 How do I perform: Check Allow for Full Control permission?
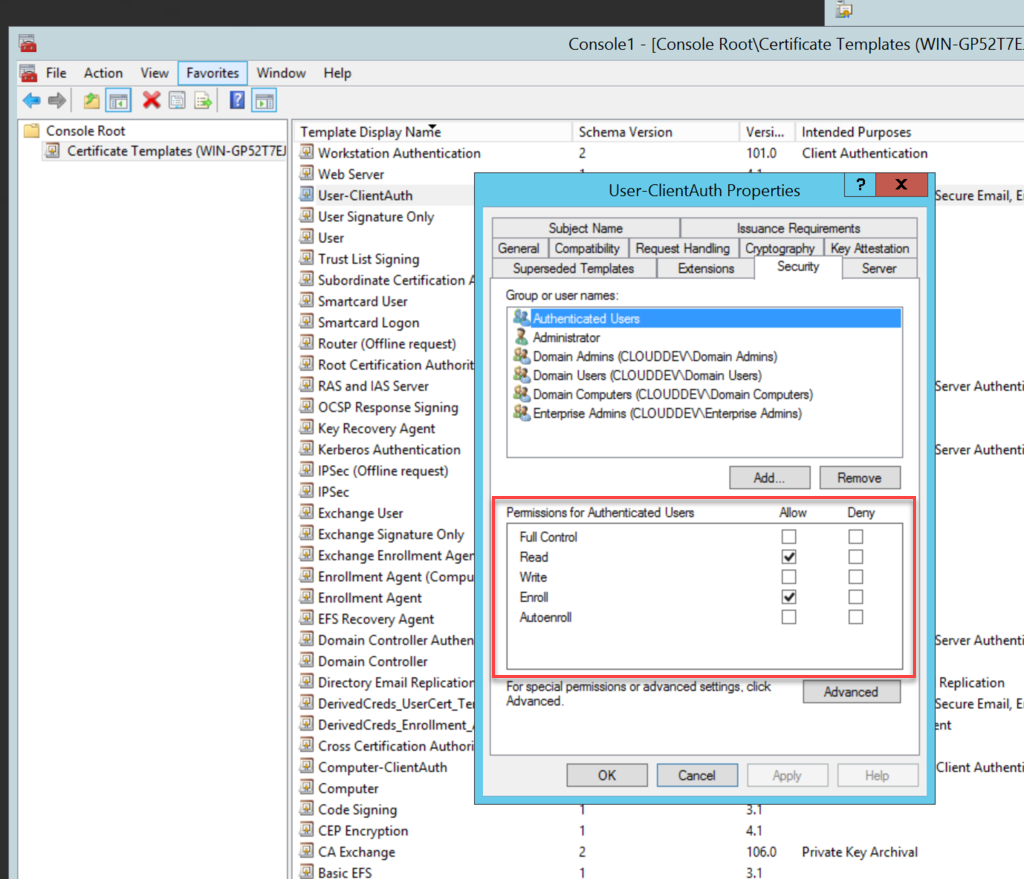[x=789, y=537]
